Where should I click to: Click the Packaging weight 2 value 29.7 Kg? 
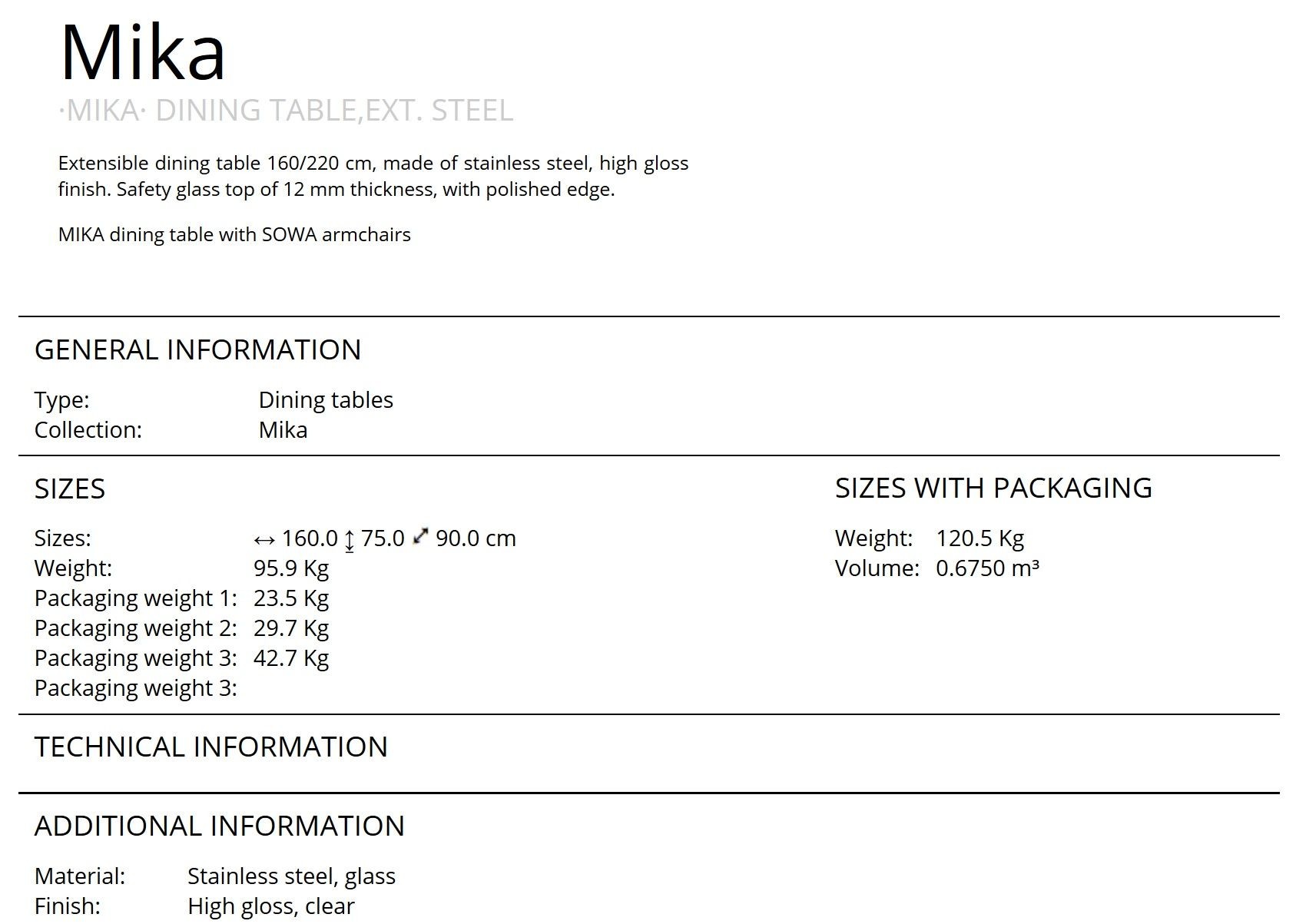point(291,628)
